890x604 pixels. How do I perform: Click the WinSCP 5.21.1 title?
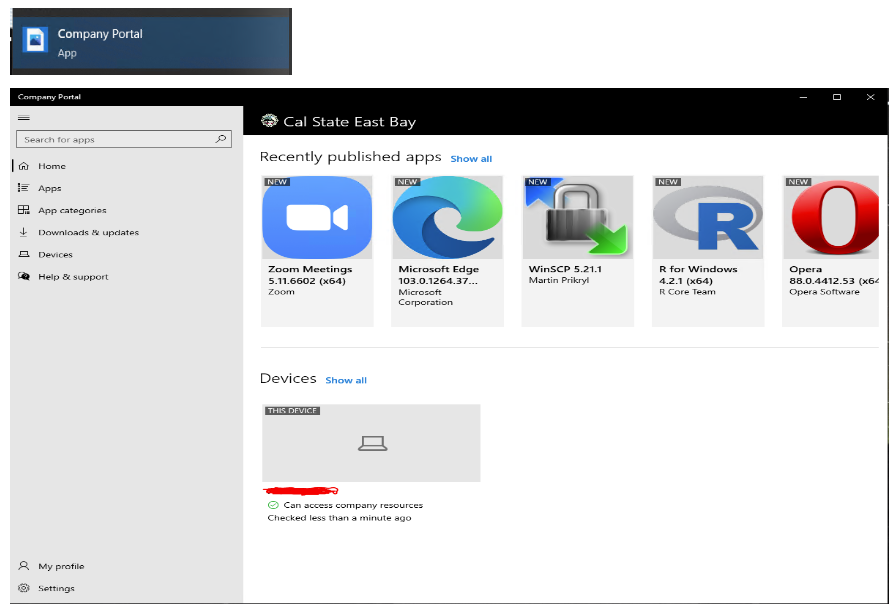pyautogui.click(x=565, y=269)
